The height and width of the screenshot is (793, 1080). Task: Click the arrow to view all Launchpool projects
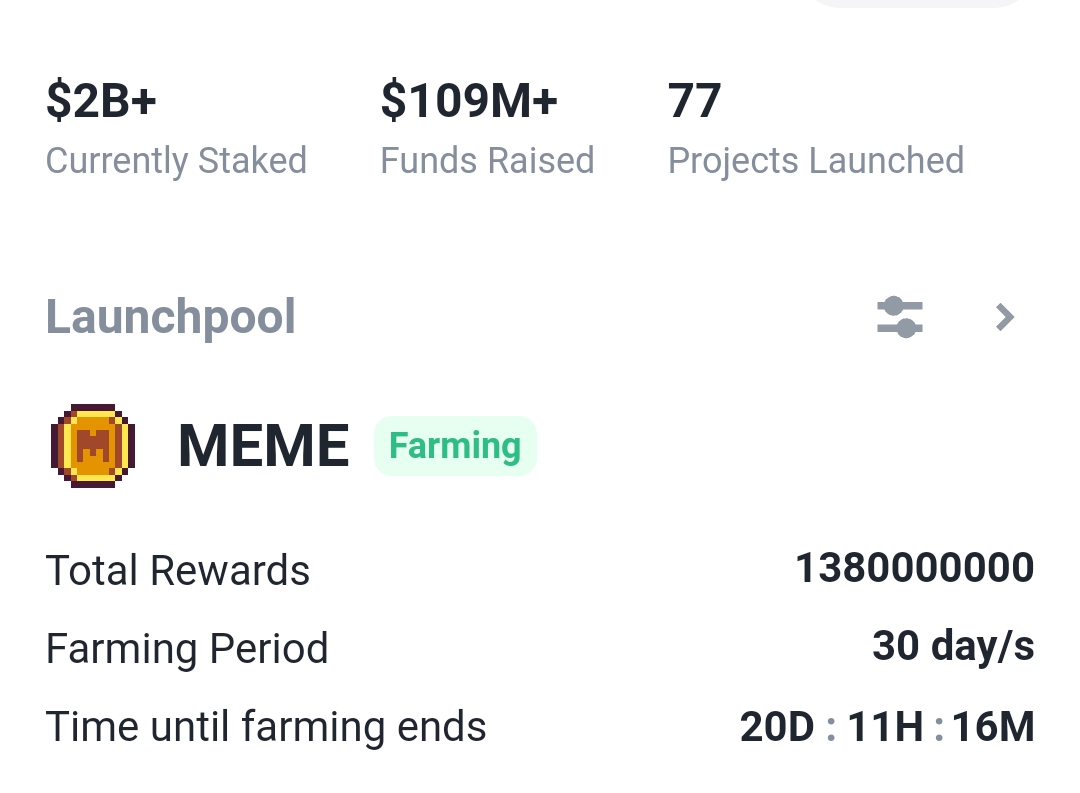1004,317
